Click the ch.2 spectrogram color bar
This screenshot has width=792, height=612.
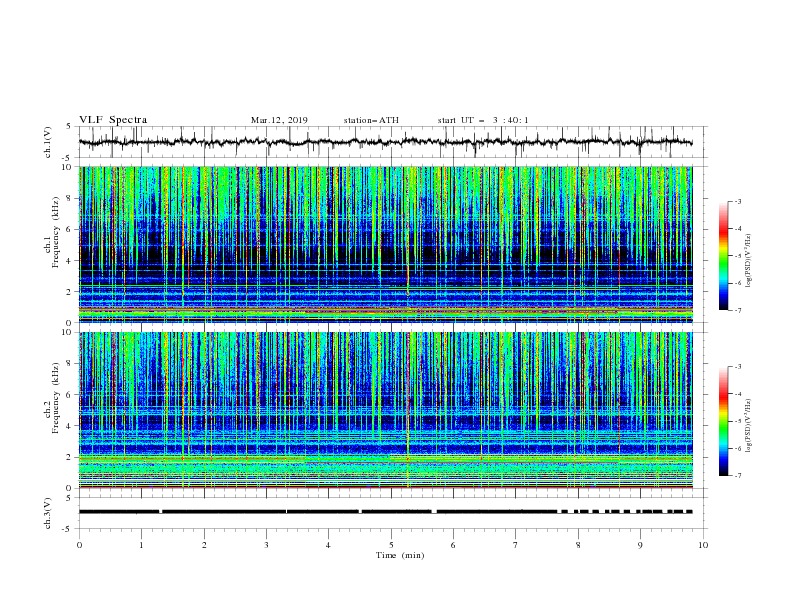pos(723,421)
